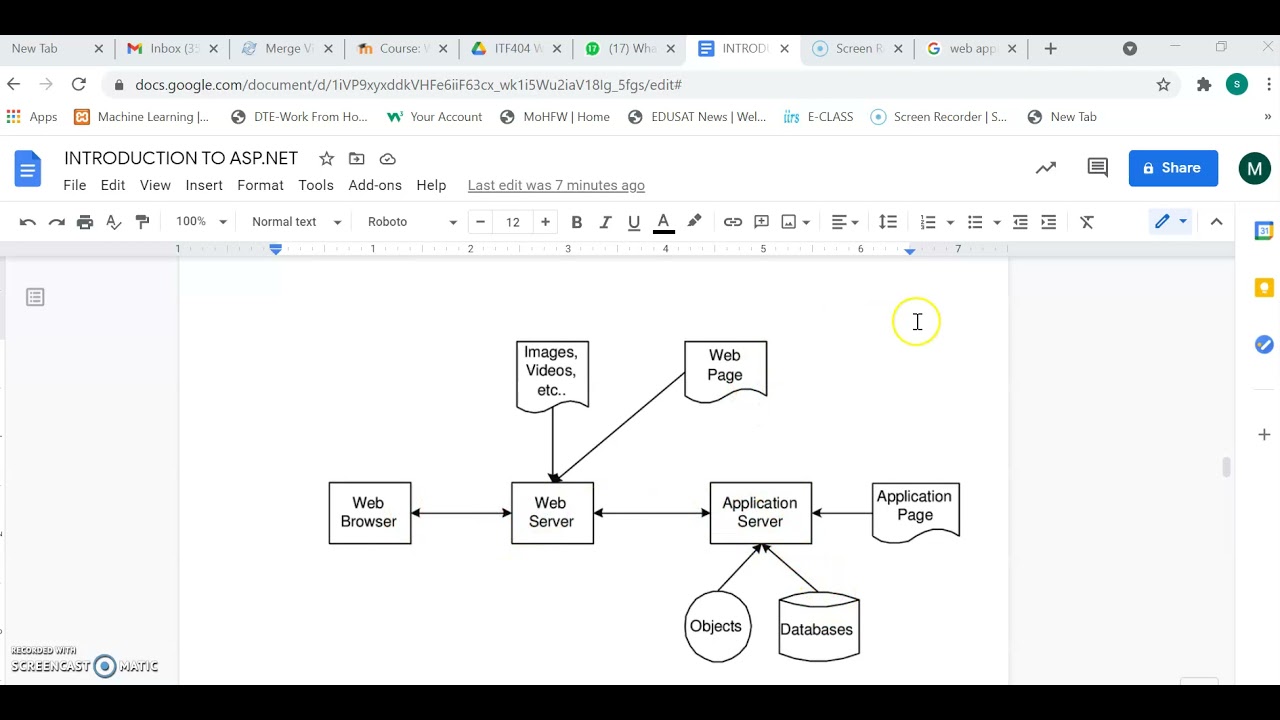This screenshot has width=1280, height=720.
Task: Open the File menu
Action: (75, 185)
